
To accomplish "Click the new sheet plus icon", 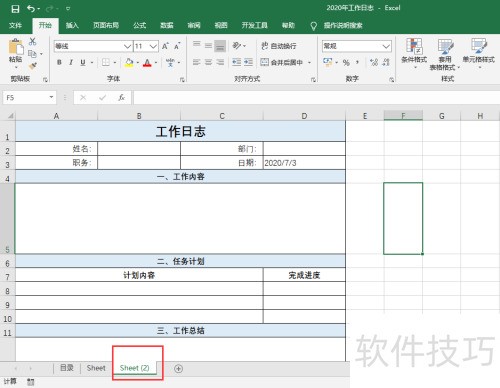I will tap(178, 369).
